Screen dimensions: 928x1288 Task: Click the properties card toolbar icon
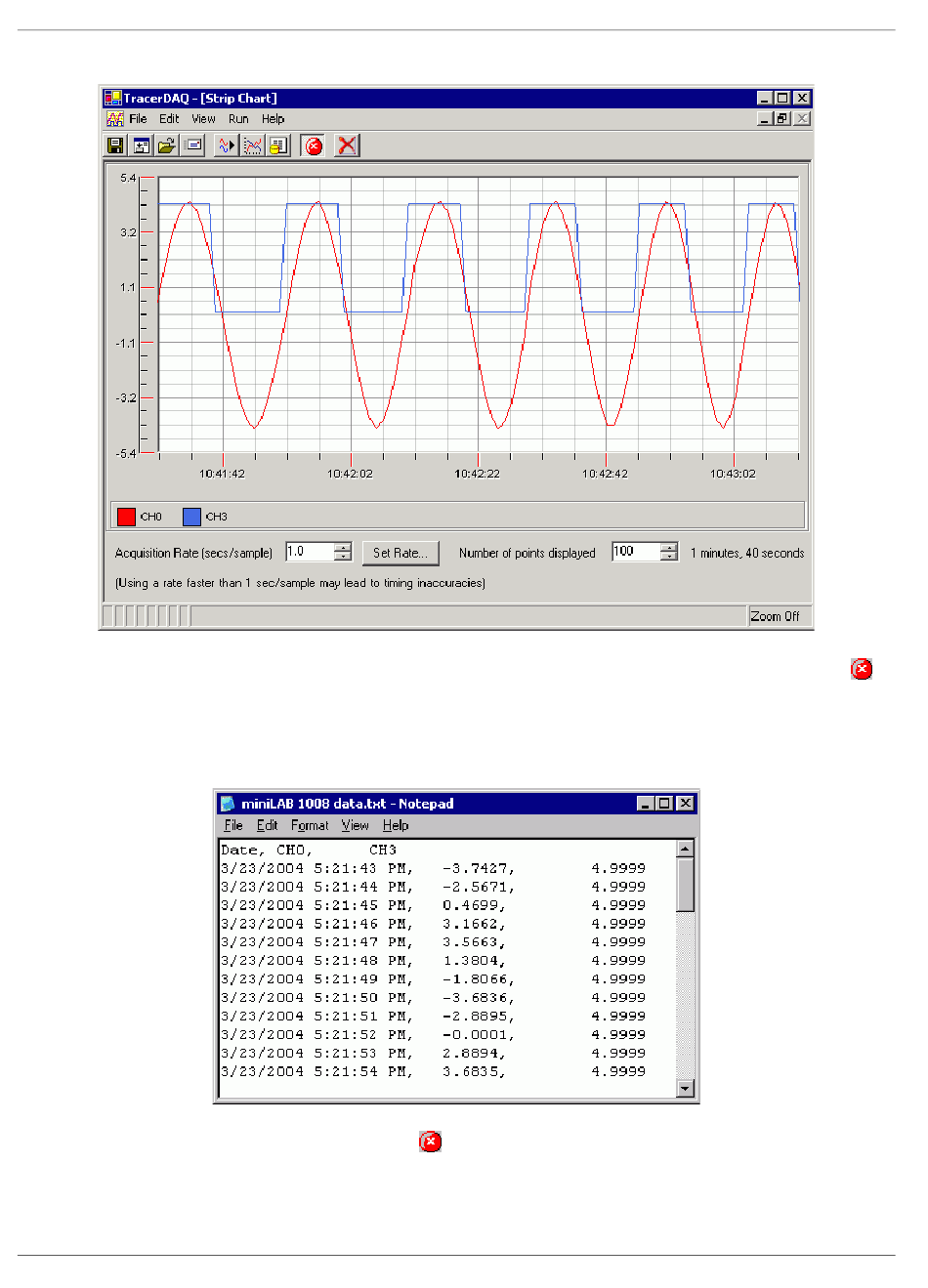[193, 145]
